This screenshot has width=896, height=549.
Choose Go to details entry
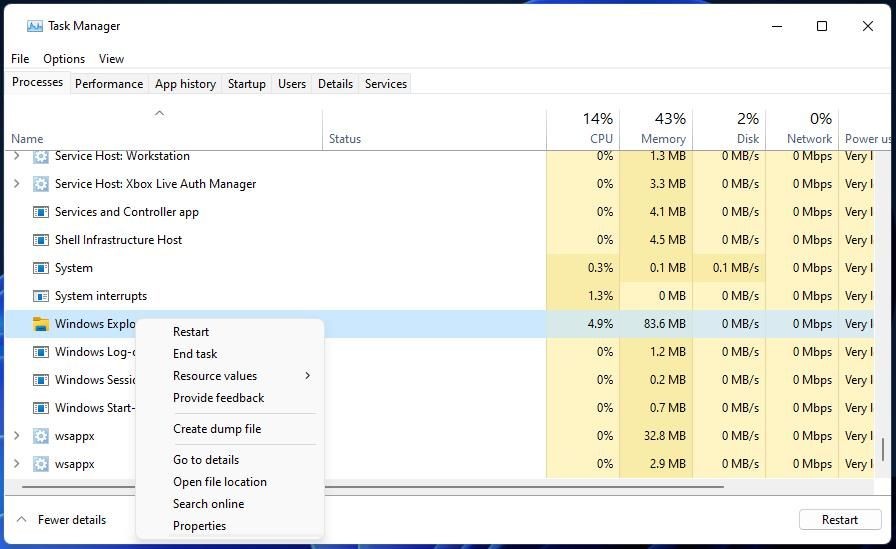tap(206, 459)
